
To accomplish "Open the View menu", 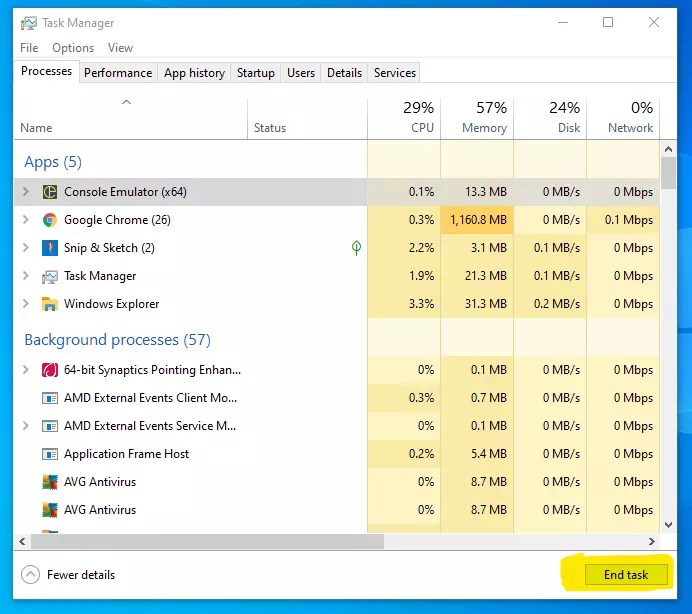I will coord(120,48).
